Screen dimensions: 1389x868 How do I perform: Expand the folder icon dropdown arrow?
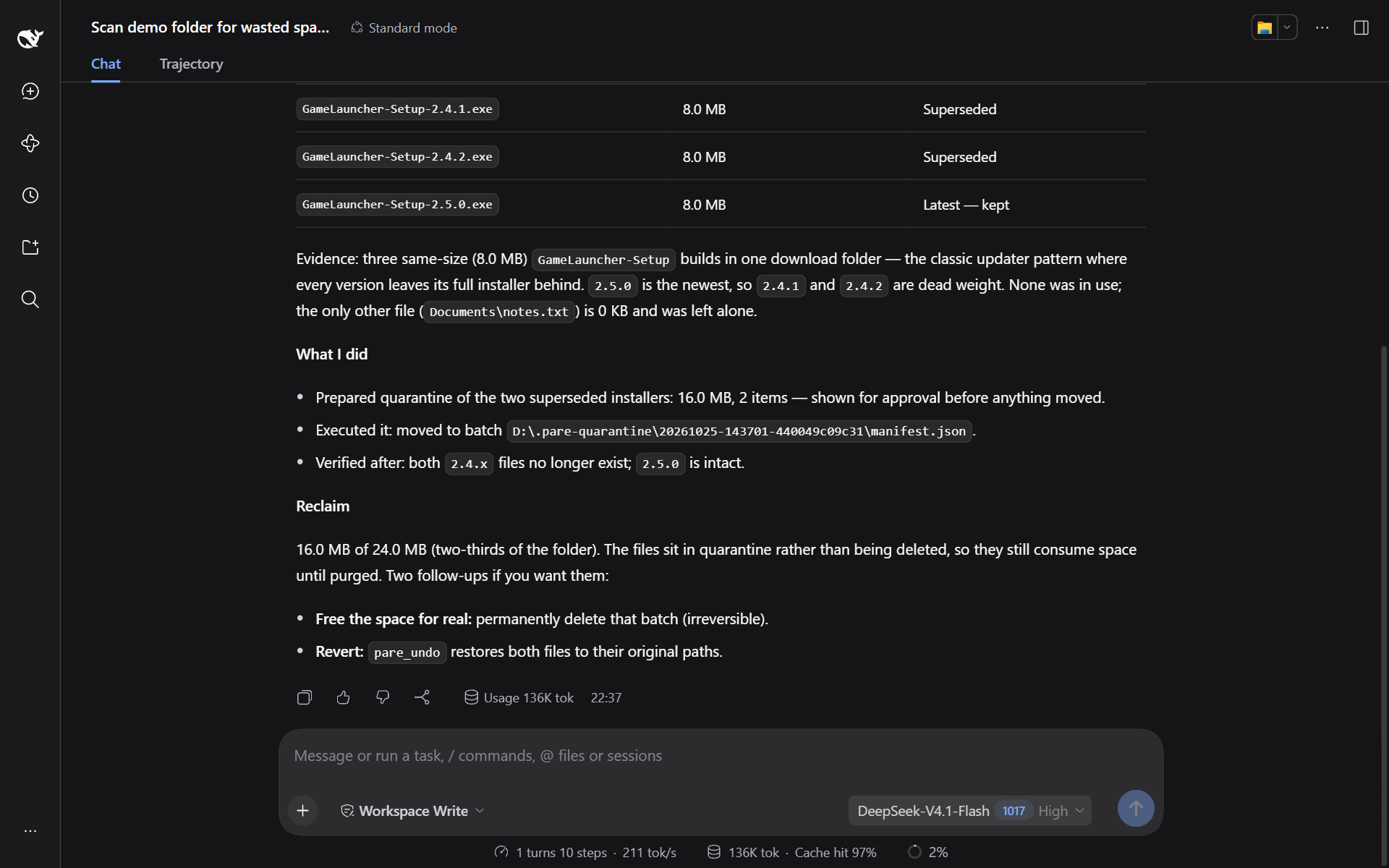(x=1287, y=27)
